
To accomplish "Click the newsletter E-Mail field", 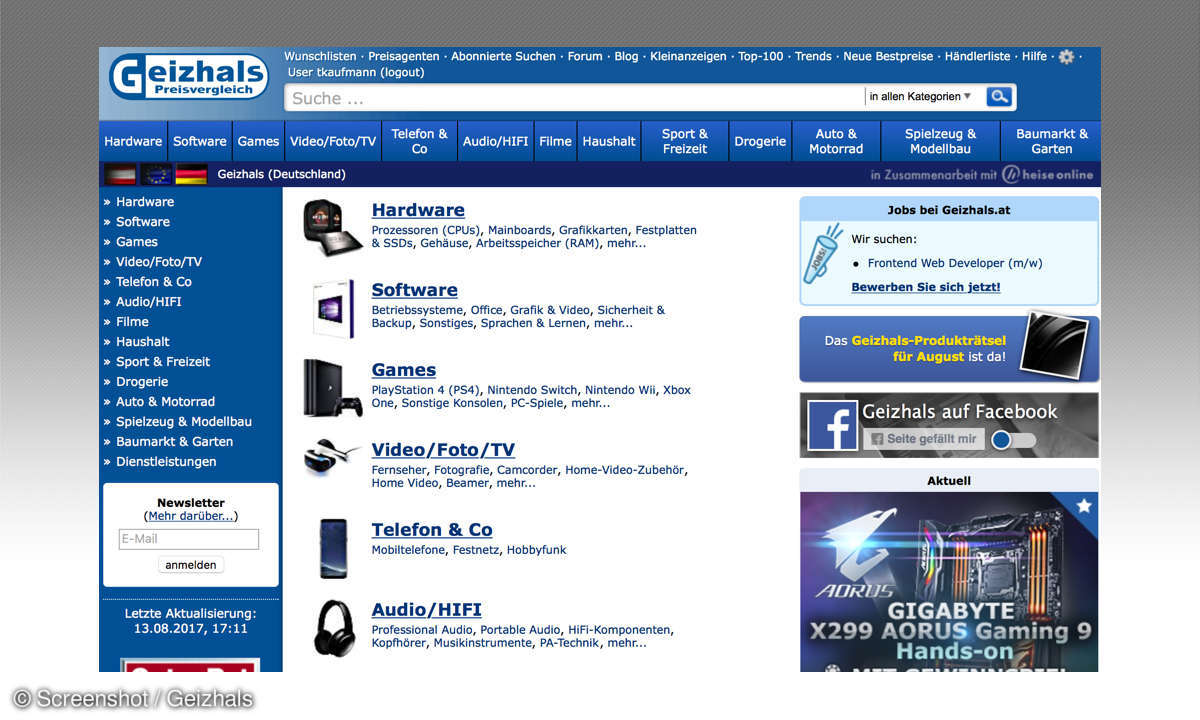I will tap(189, 539).
